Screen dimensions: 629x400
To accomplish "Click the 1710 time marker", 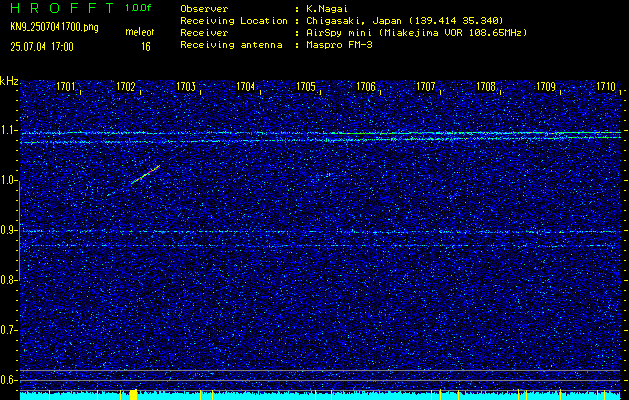I will 606,86.
